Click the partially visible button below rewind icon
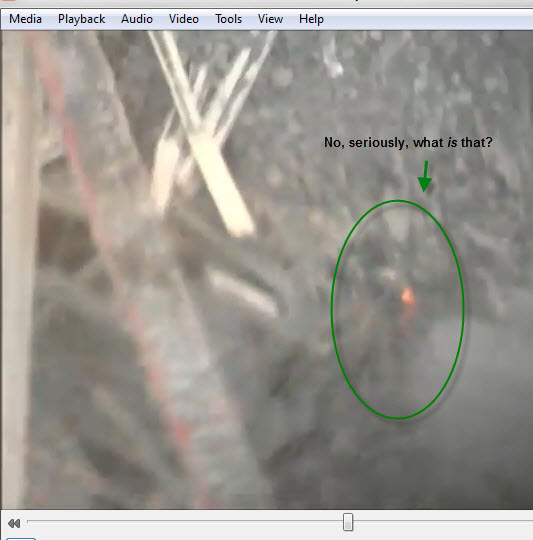The image size is (533, 540). click(21, 538)
